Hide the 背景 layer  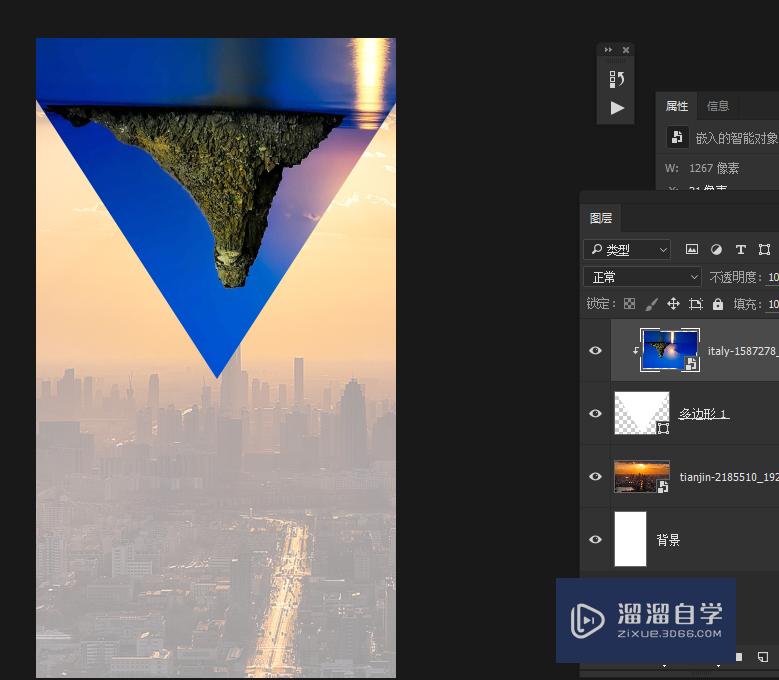595,539
